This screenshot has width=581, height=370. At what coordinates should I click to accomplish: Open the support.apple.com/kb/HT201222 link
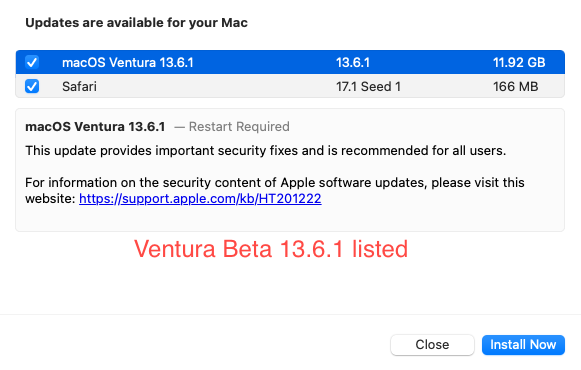[200, 199]
